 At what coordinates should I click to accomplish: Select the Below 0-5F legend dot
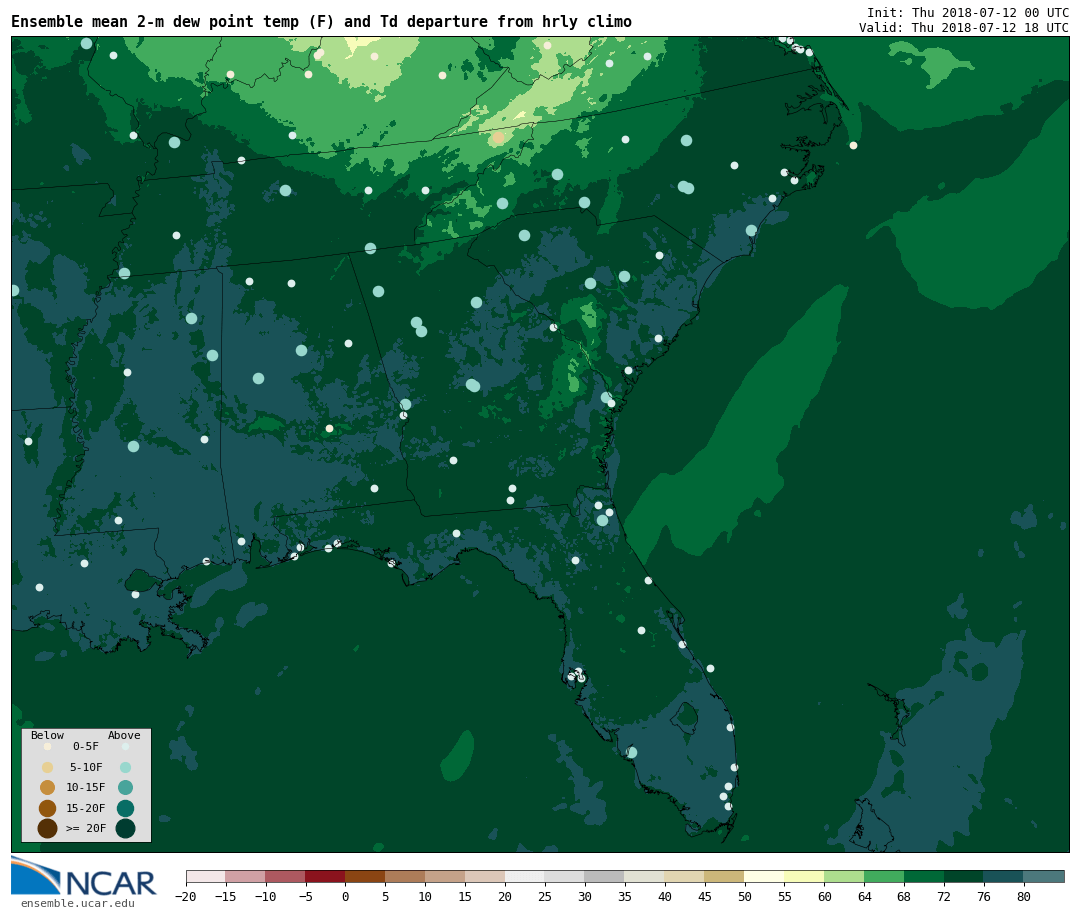coord(48,746)
